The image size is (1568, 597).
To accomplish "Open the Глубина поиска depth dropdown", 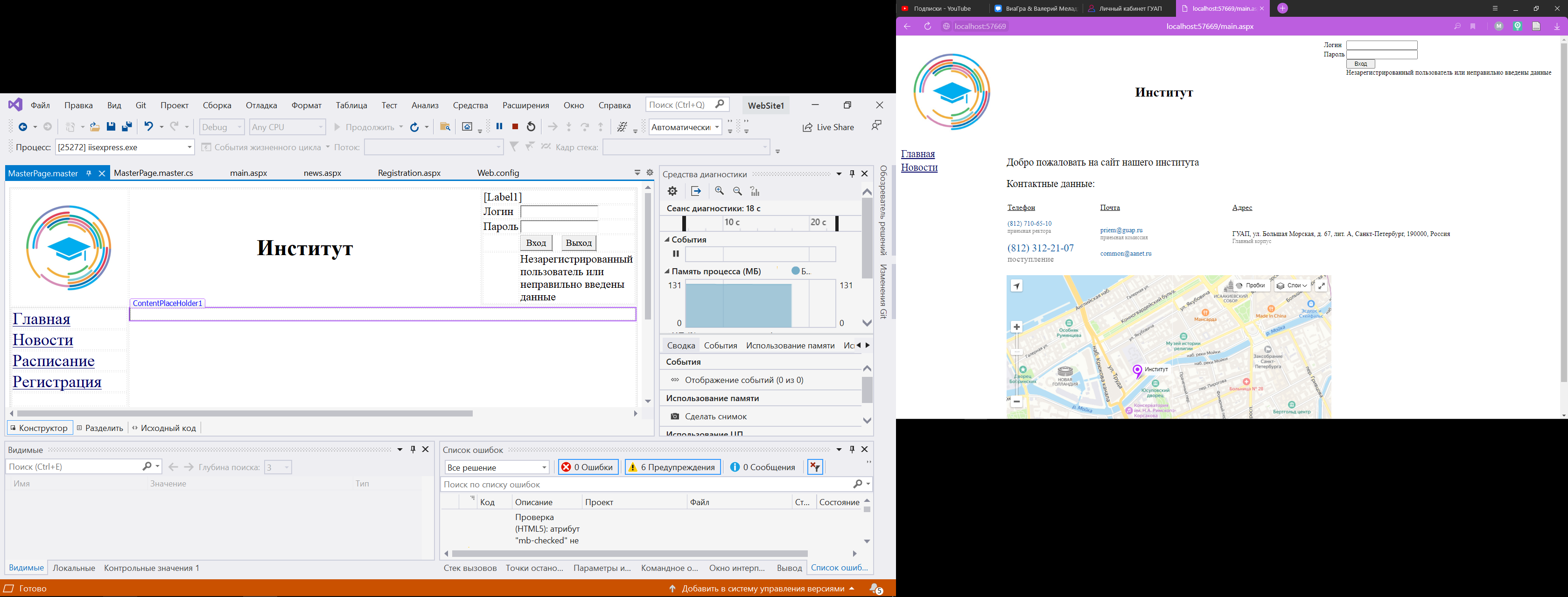I will tap(278, 467).
